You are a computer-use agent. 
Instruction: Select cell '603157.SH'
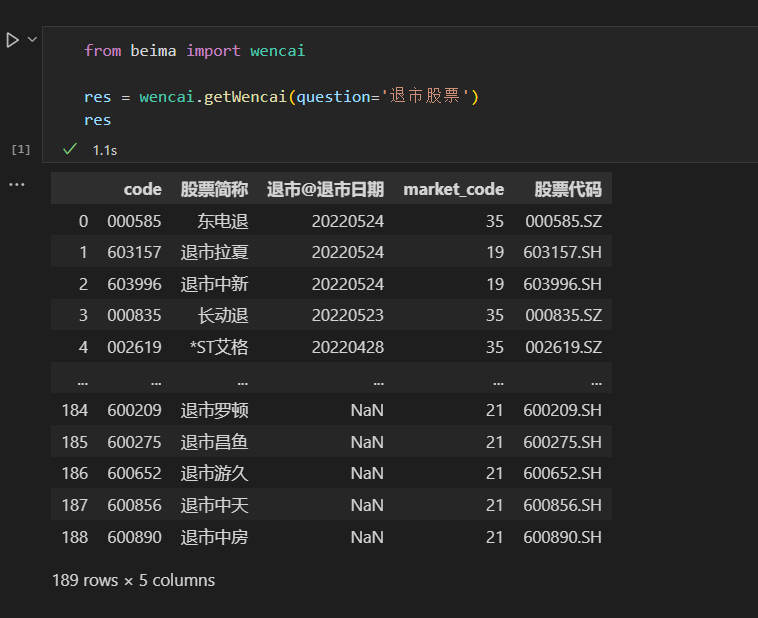[x=563, y=252]
